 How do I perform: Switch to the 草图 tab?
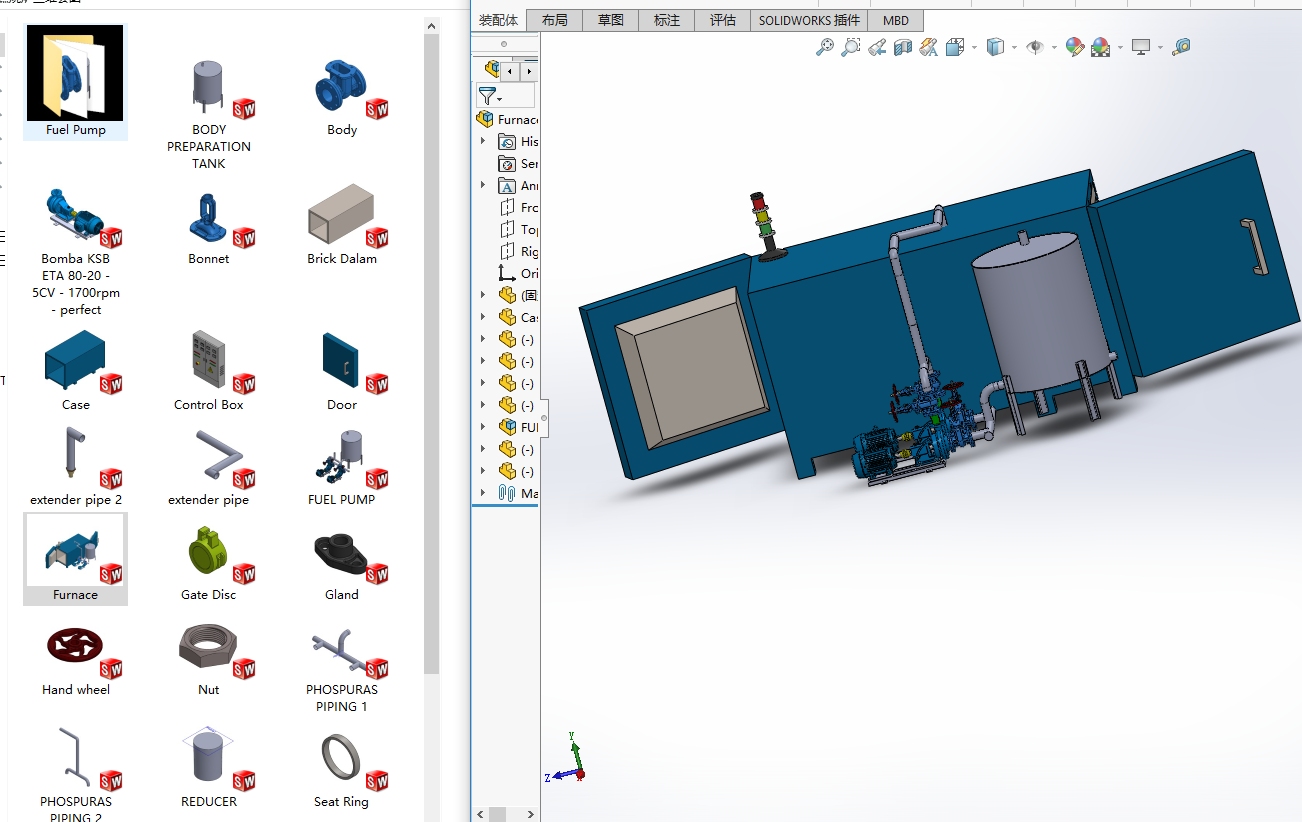coord(611,20)
